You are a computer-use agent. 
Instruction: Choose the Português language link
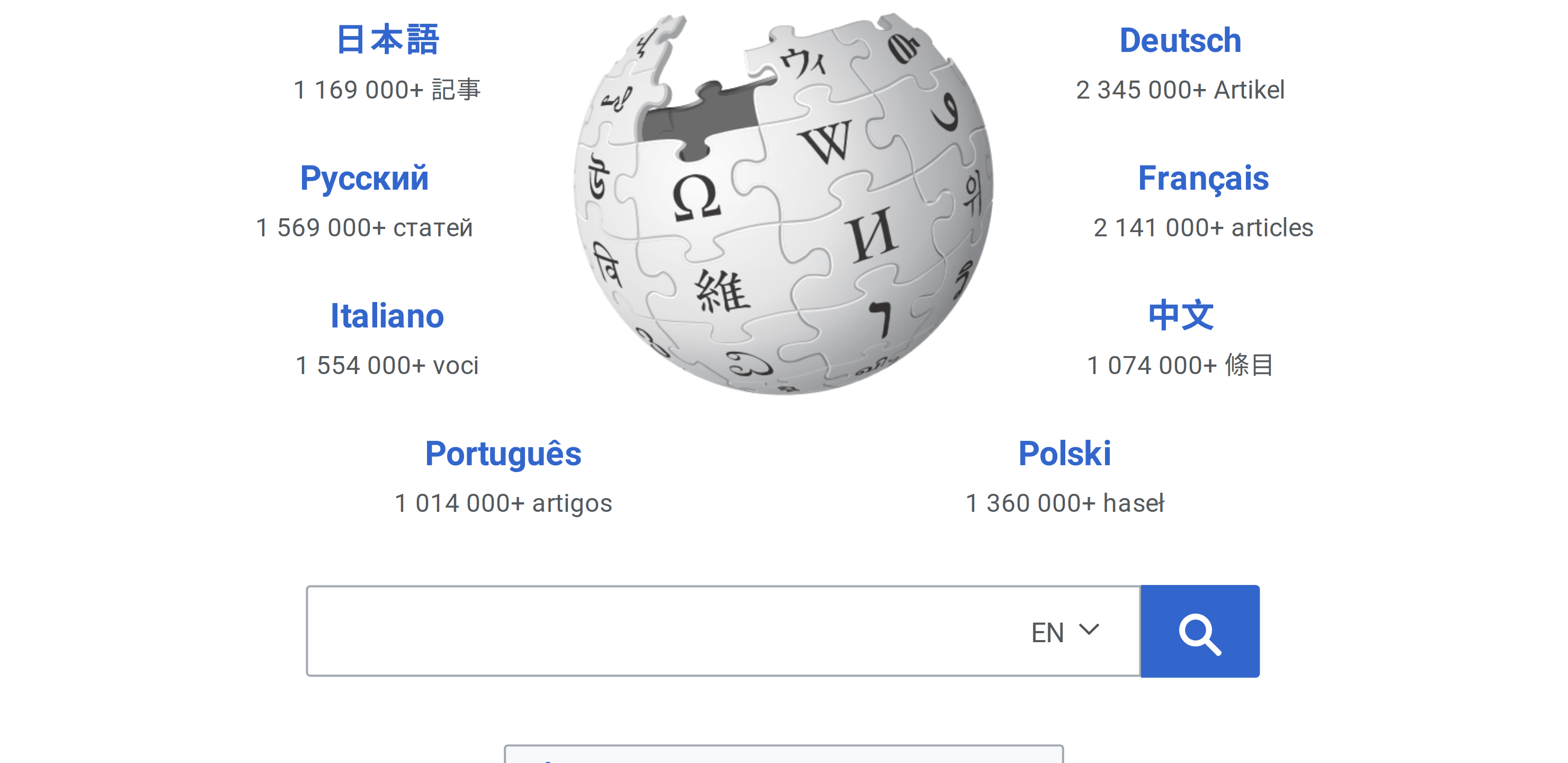pyautogui.click(x=503, y=454)
